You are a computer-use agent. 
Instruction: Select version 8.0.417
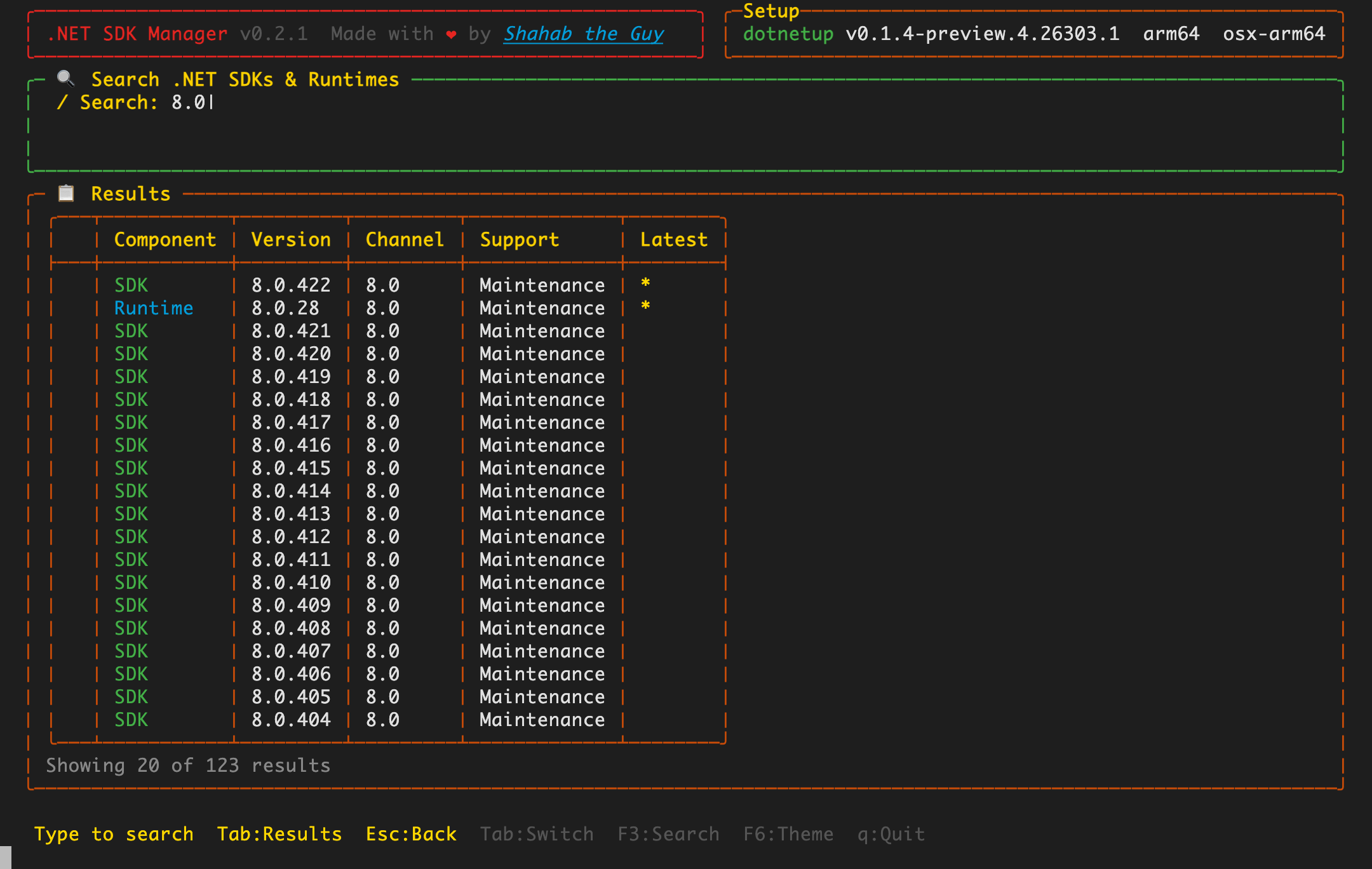point(291,422)
